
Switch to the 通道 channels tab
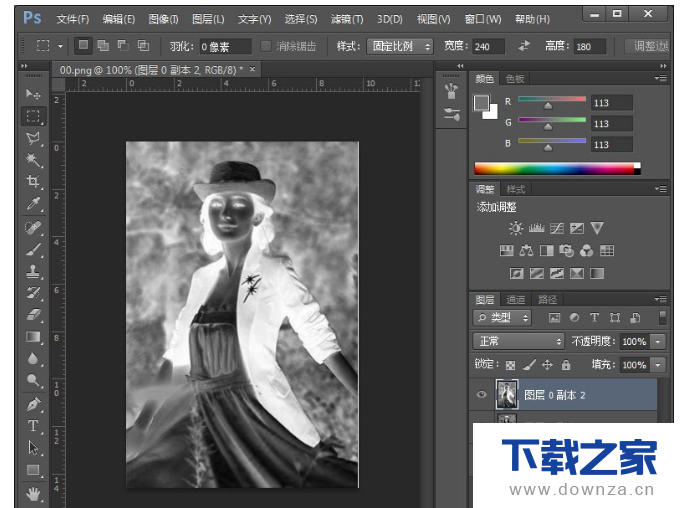[x=516, y=299]
